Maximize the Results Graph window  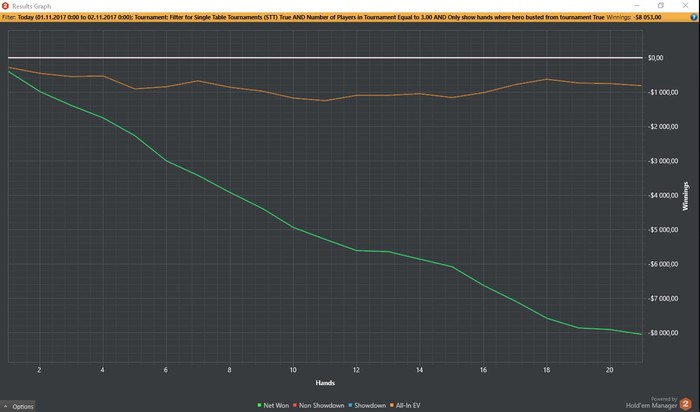tap(661, 5)
